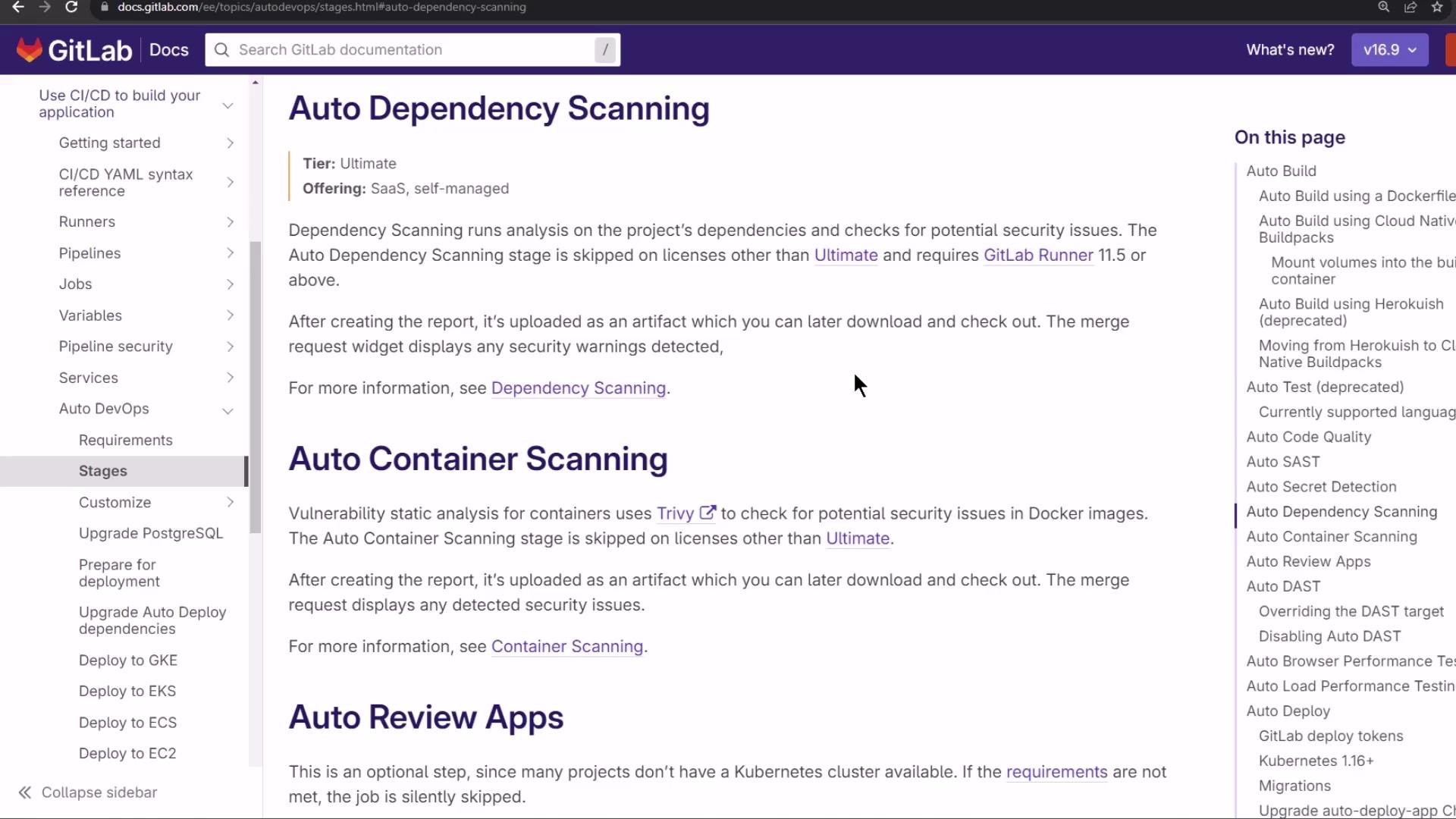
Task: Click the left sidebar scrollbar thumb
Action: tap(256, 387)
